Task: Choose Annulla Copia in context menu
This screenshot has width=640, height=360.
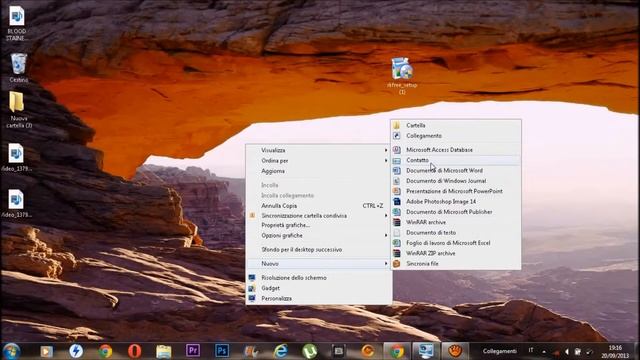Action: point(318,206)
